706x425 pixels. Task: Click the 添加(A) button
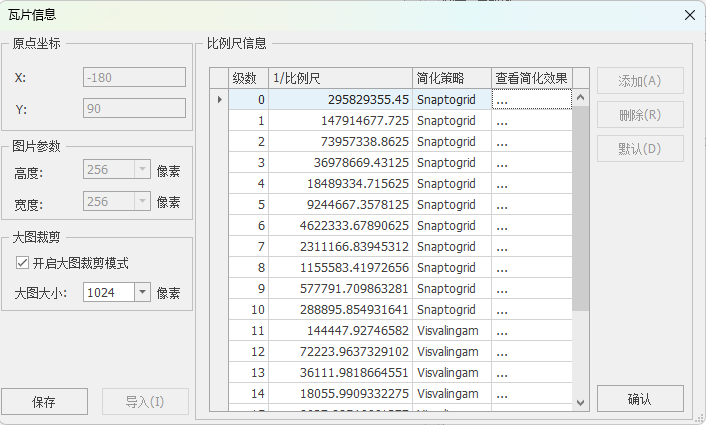coord(640,80)
